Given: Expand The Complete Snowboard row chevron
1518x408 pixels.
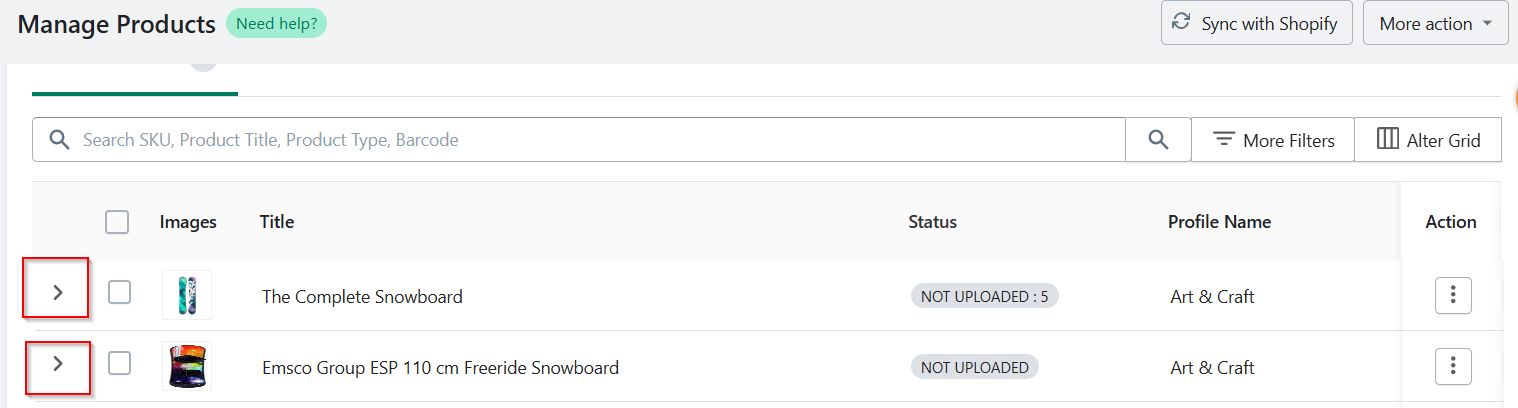Looking at the screenshot, I should [58, 292].
